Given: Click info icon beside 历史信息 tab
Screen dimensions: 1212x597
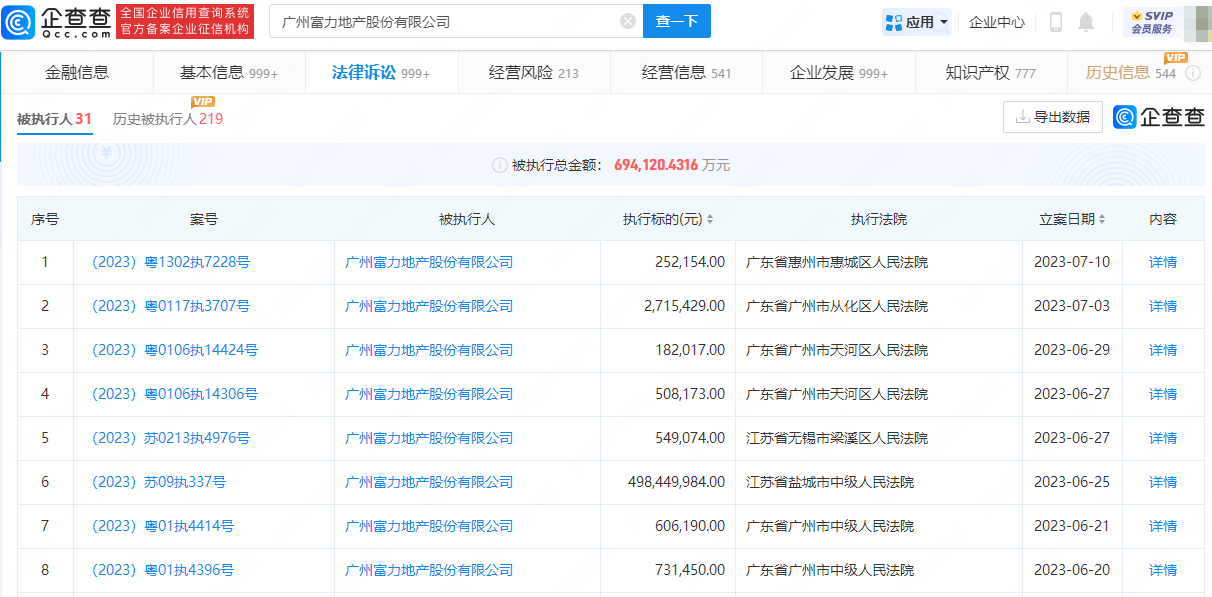Looking at the screenshot, I should (x=1192, y=73).
